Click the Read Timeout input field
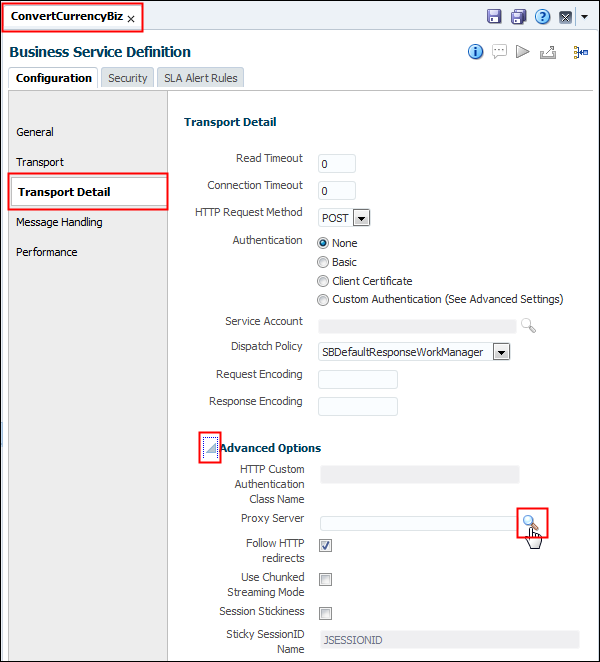 [x=337, y=163]
